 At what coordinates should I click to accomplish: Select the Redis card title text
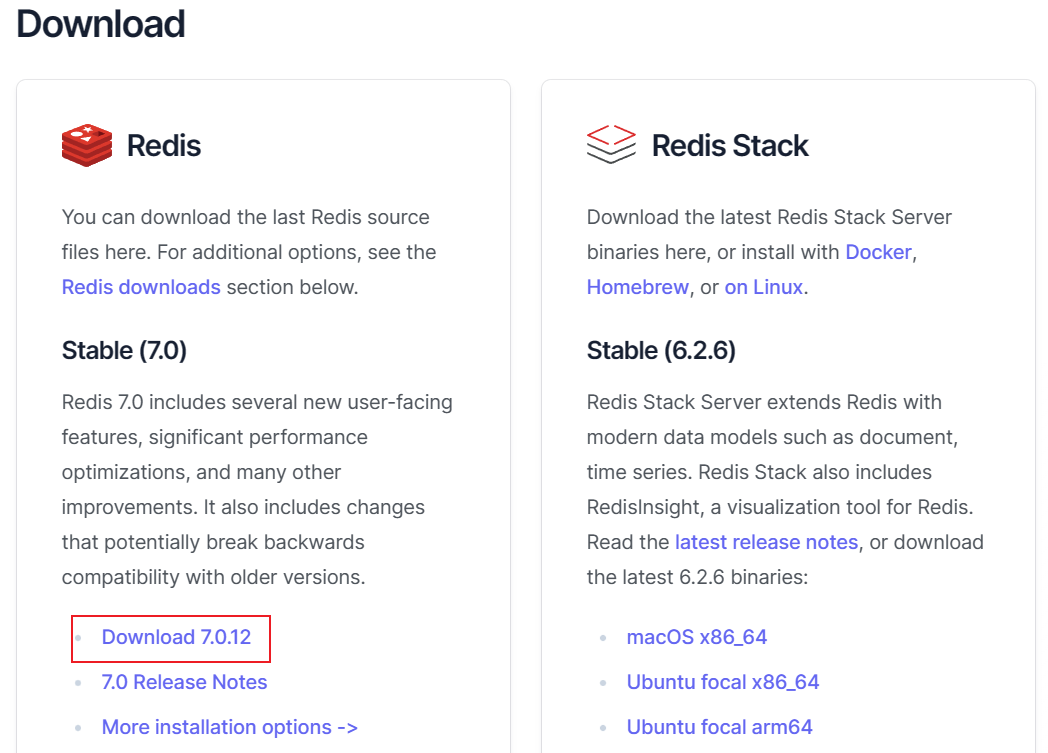tap(165, 145)
